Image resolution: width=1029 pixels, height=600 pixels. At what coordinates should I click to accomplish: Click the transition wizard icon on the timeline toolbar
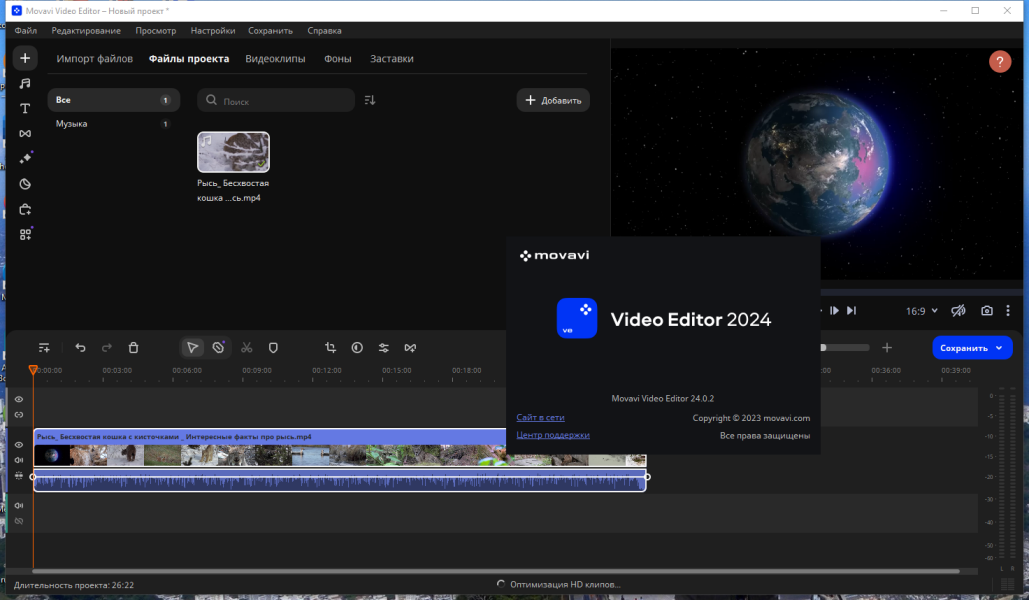[x=410, y=348]
